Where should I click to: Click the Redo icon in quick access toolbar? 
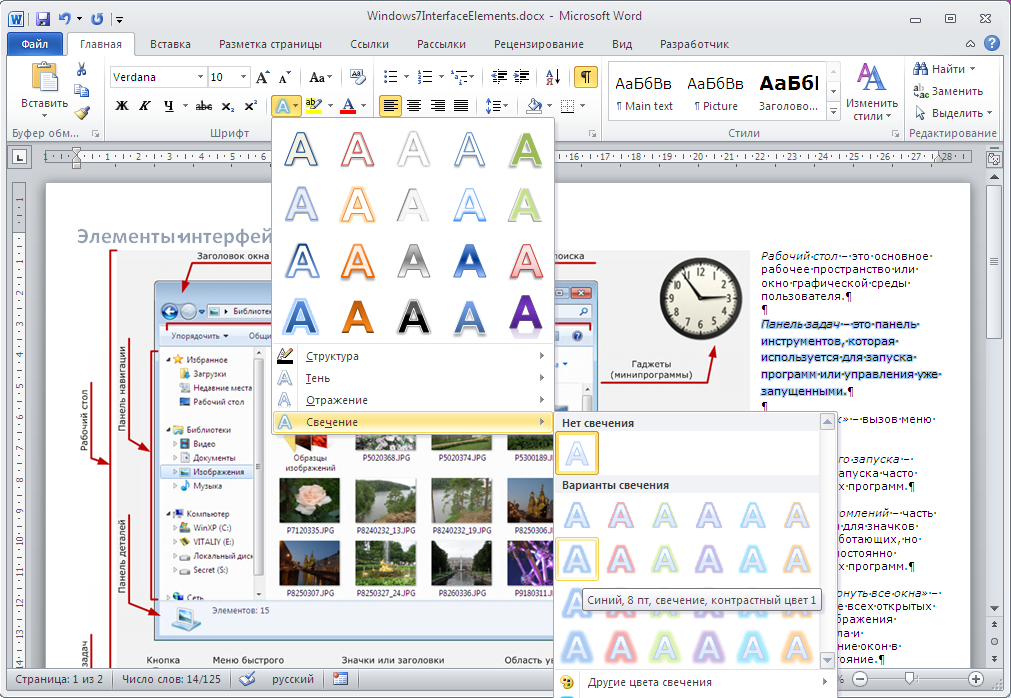pos(97,19)
